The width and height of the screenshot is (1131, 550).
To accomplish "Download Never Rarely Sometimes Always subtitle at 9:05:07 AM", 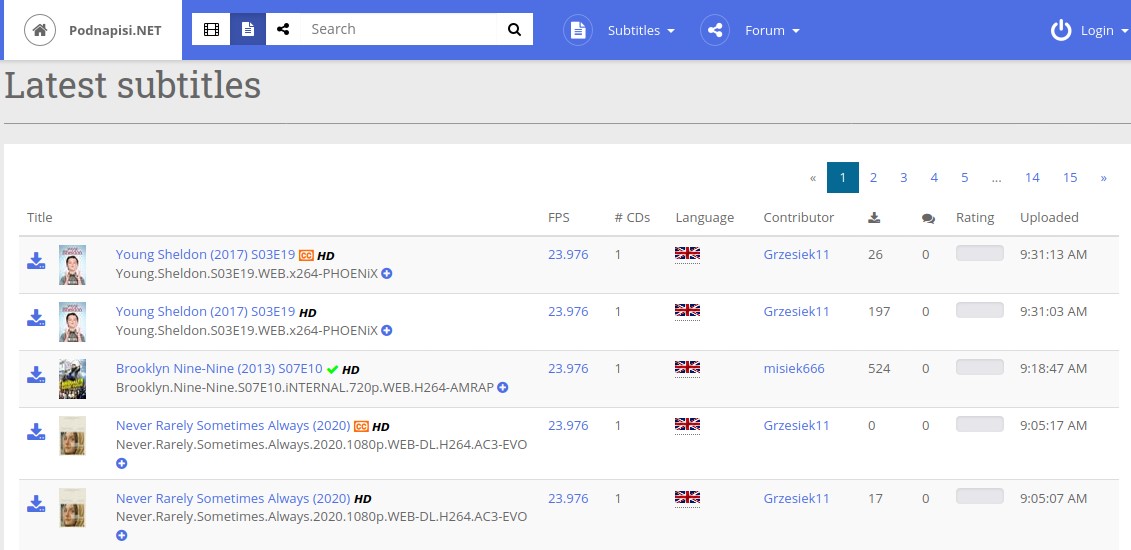I will 36,505.
